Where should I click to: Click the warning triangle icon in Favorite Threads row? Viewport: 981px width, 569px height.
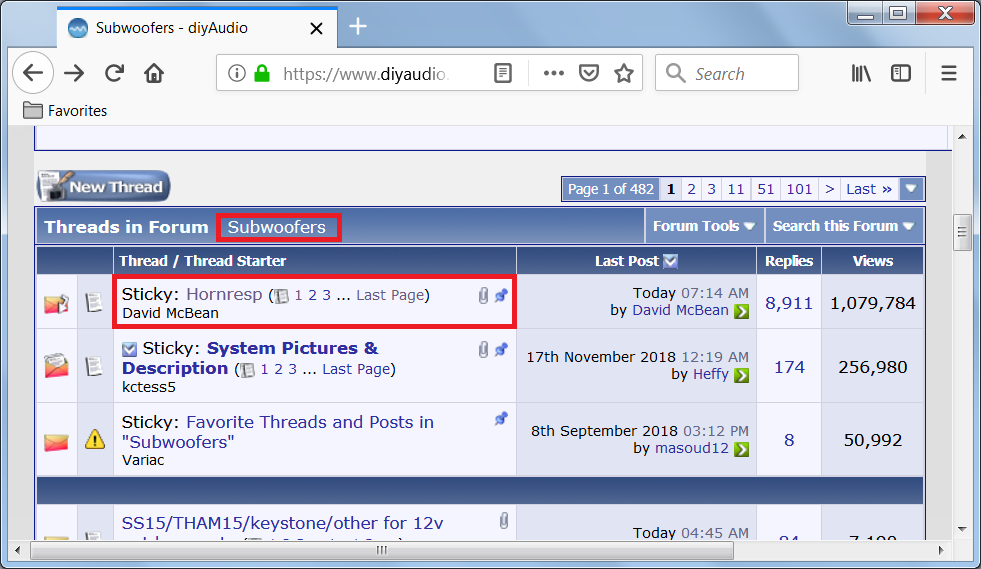point(95,439)
